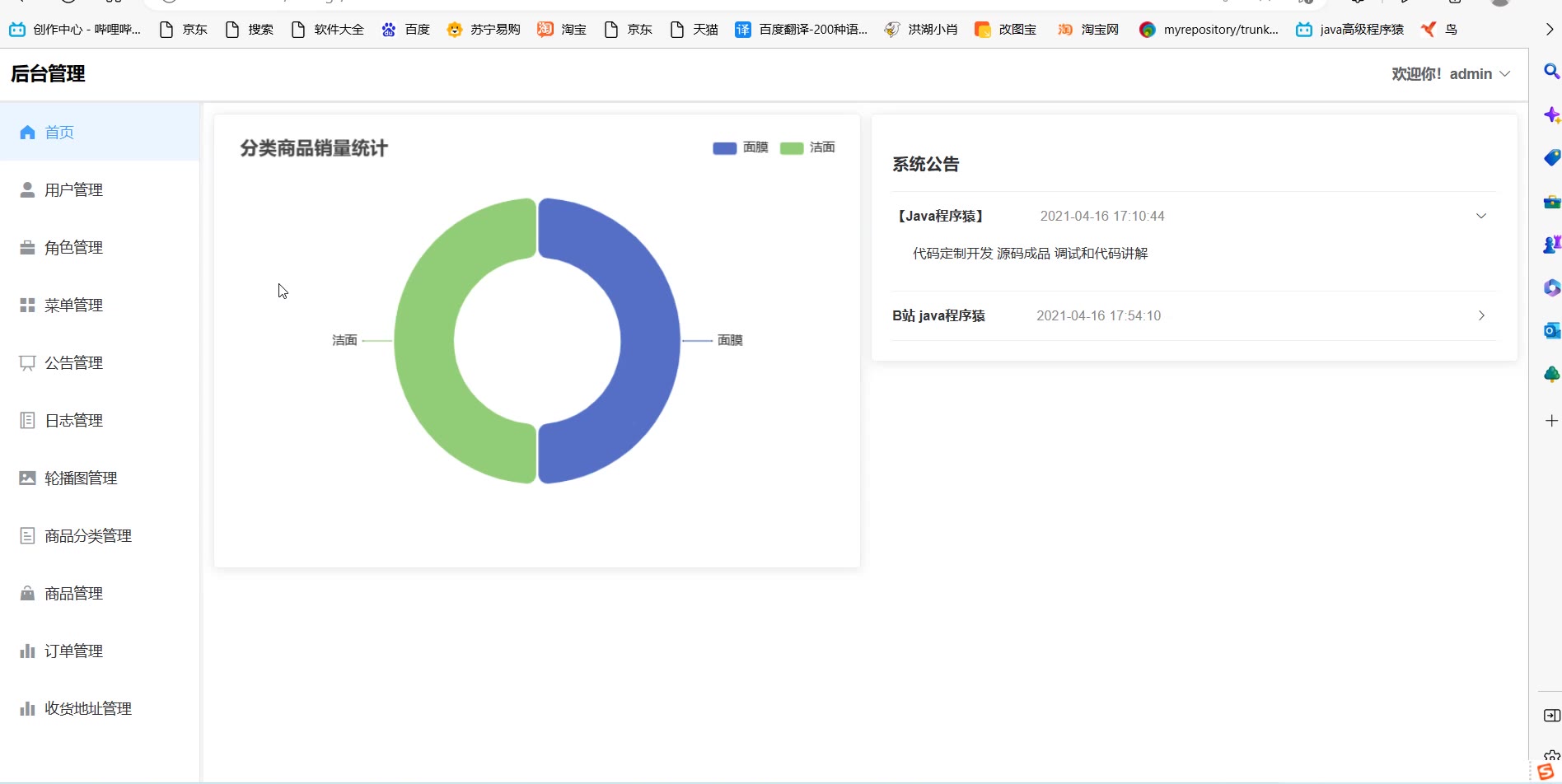Open the 百度 bookmark
This screenshot has height=784, width=1562.
tap(405, 30)
